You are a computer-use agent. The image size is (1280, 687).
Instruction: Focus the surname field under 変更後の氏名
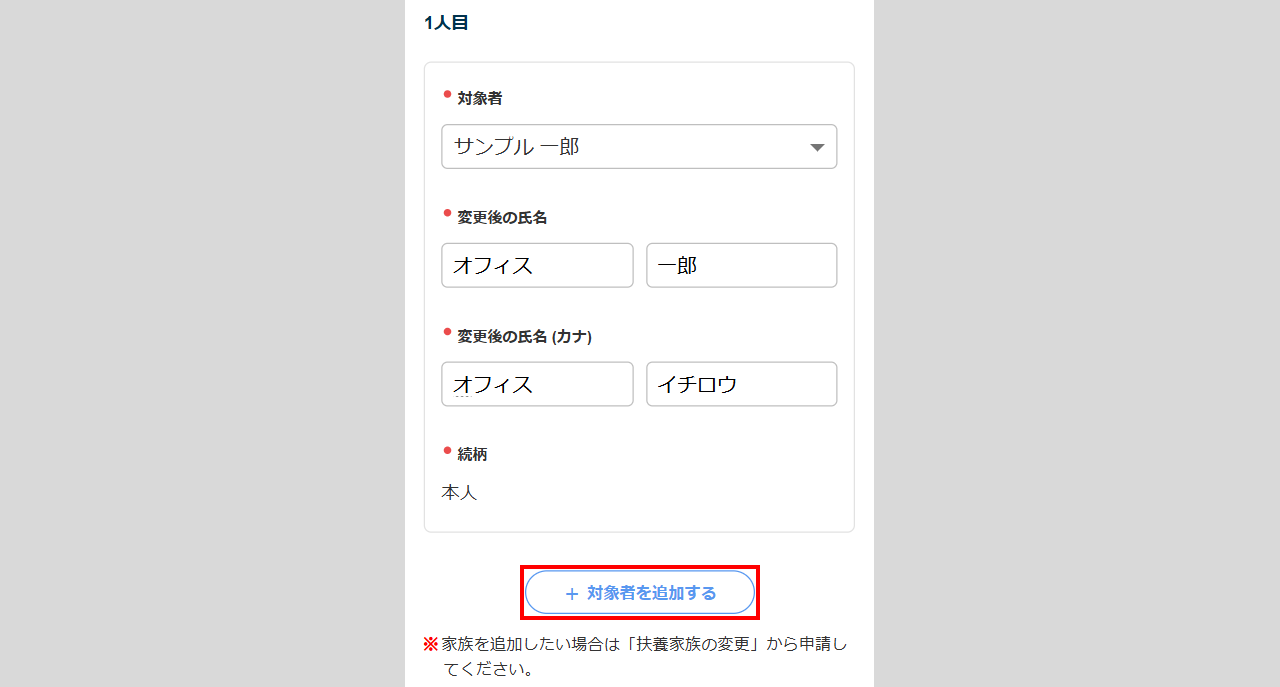pyautogui.click(x=537, y=266)
